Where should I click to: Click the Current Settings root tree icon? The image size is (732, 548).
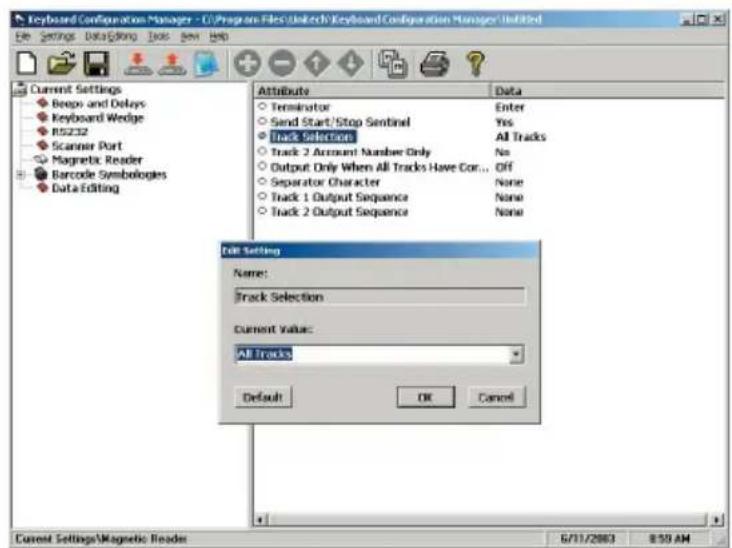pyautogui.click(x=20, y=89)
